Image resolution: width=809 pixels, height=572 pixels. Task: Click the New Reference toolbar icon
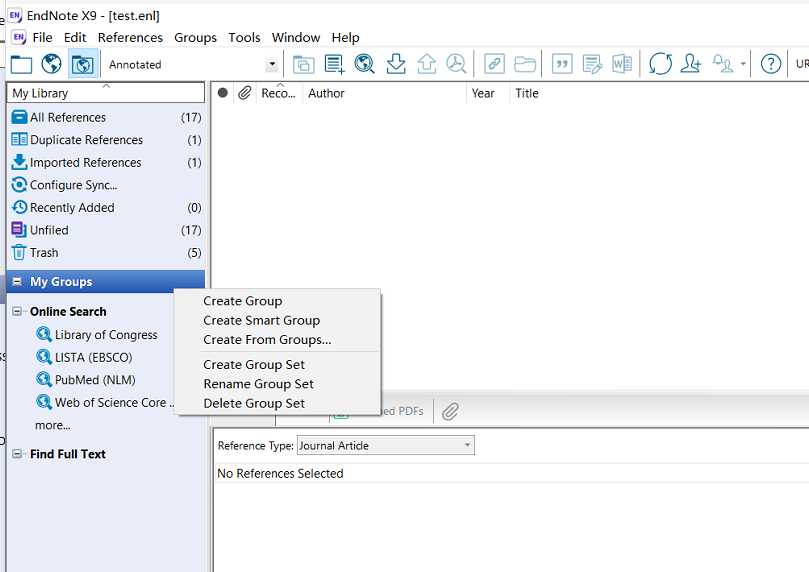[334, 64]
